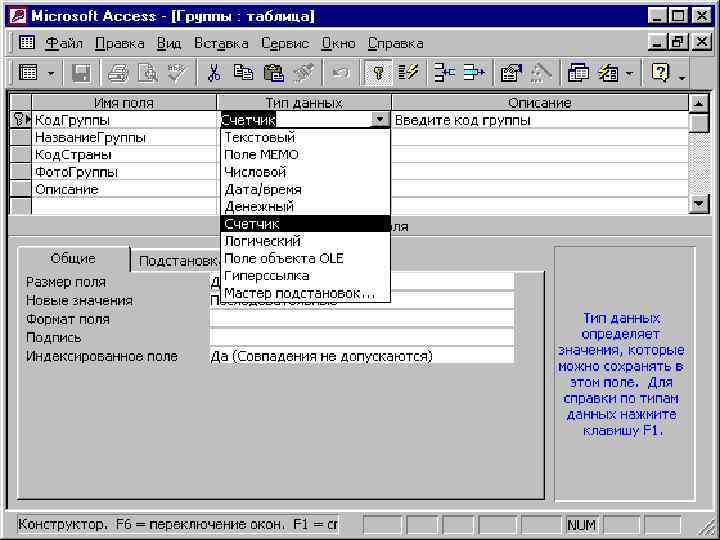This screenshot has height=540, width=720.
Task: Choose Числовой from data type list
Action: coord(305,172)
